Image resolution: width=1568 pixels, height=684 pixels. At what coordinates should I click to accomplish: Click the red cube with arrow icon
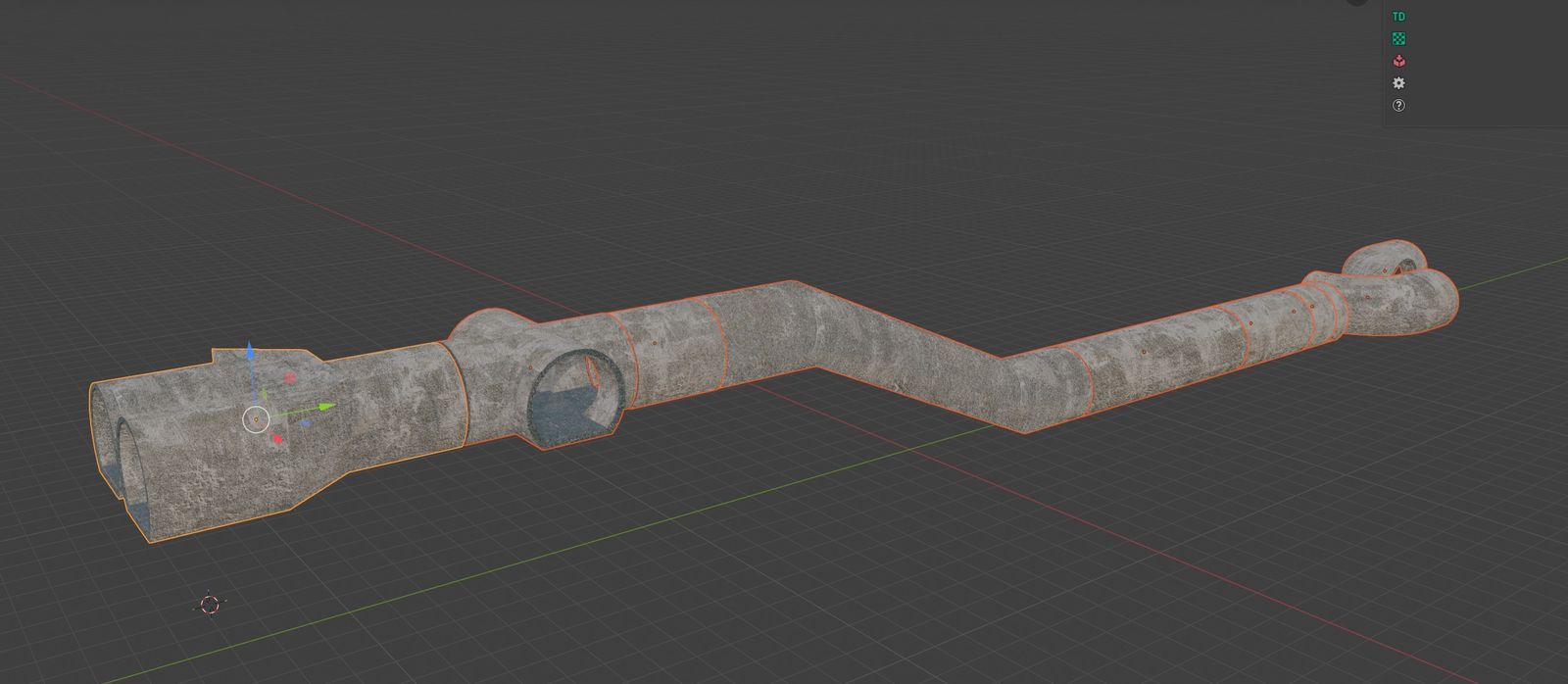(1398, 61)
